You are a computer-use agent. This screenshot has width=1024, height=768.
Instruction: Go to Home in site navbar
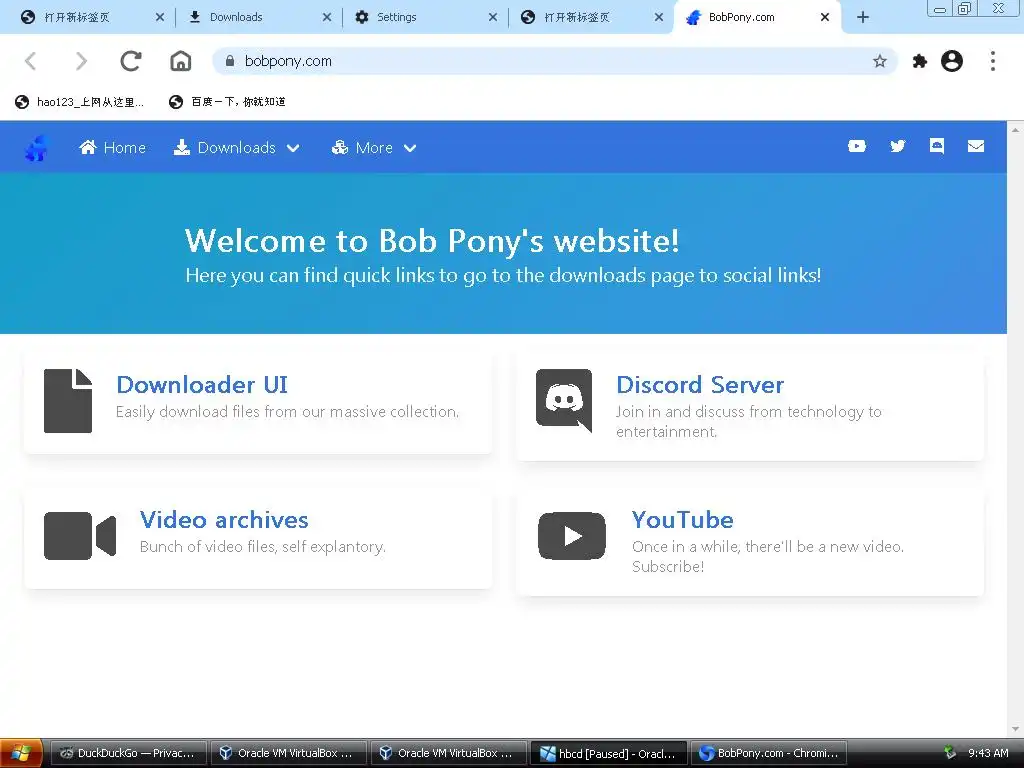point(112,148)
